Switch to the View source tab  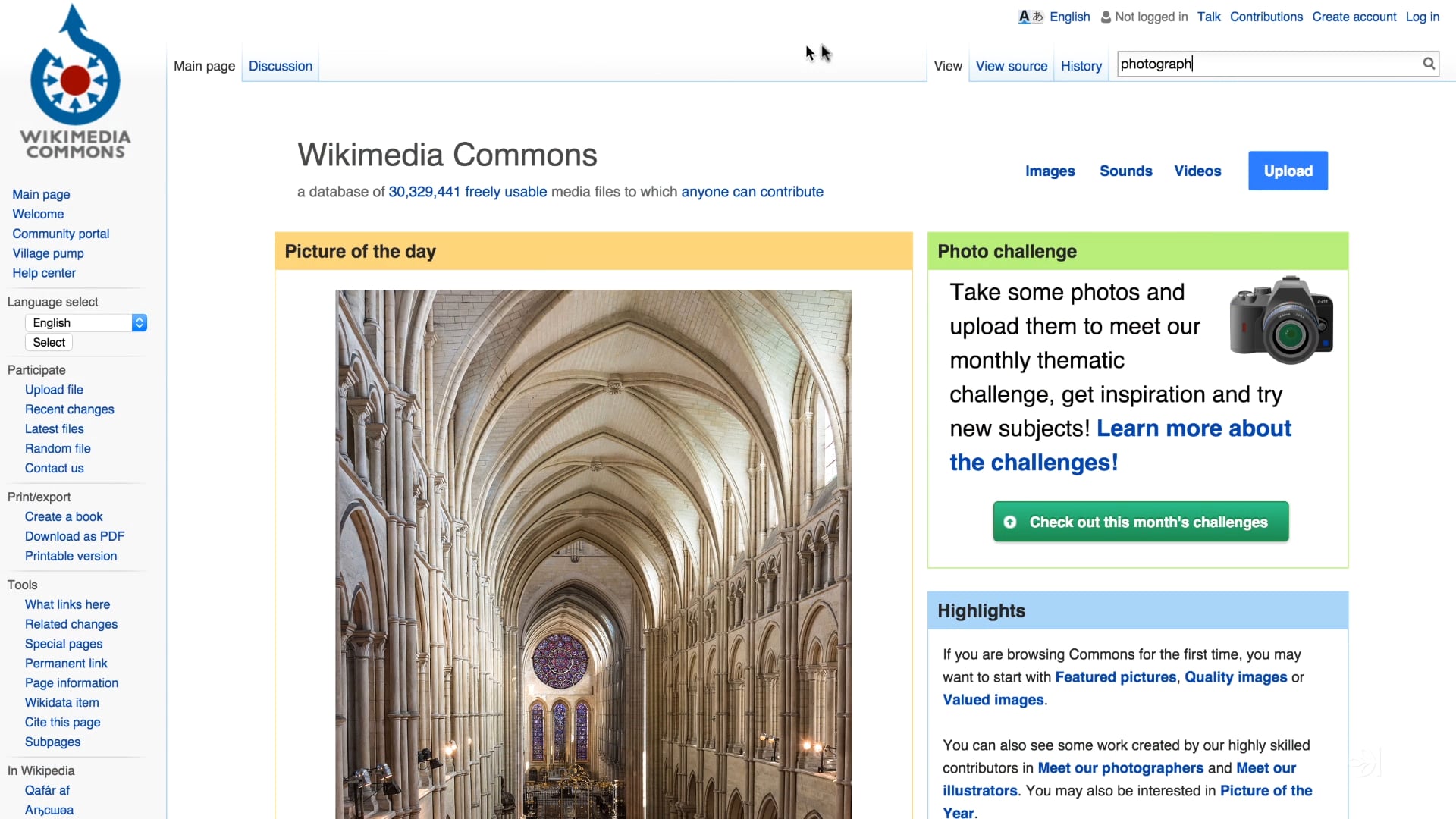[1011, 66]
